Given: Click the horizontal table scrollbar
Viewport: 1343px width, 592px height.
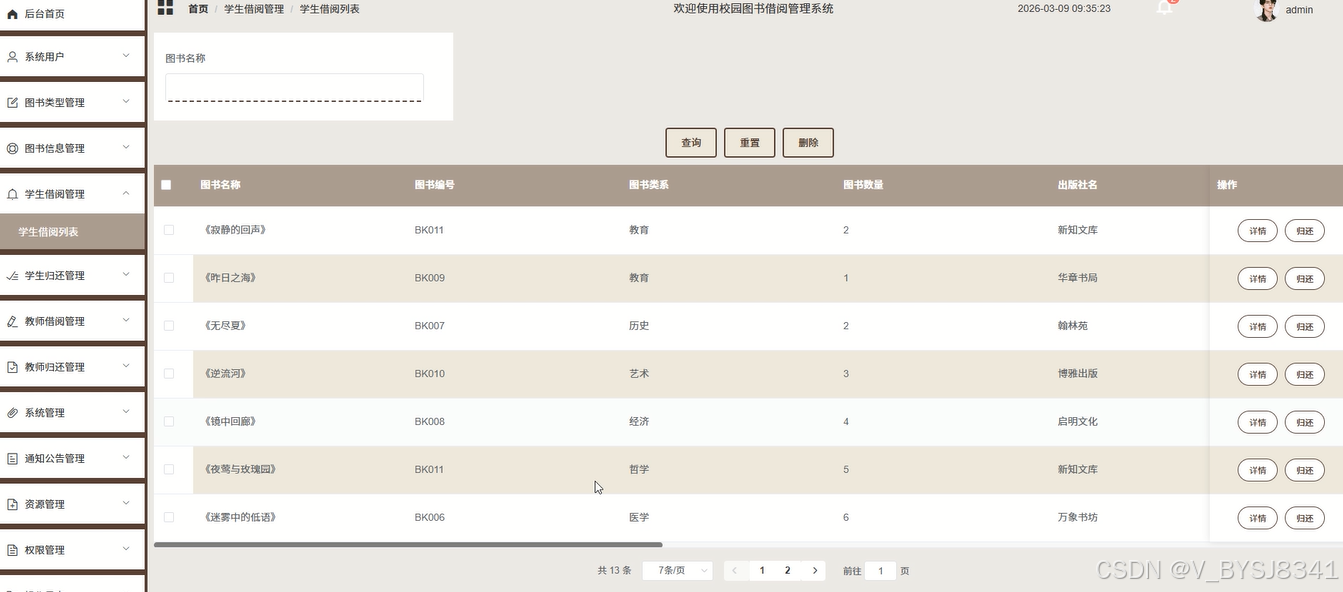Looking at the screenshot, I should [x=408, y=545].
